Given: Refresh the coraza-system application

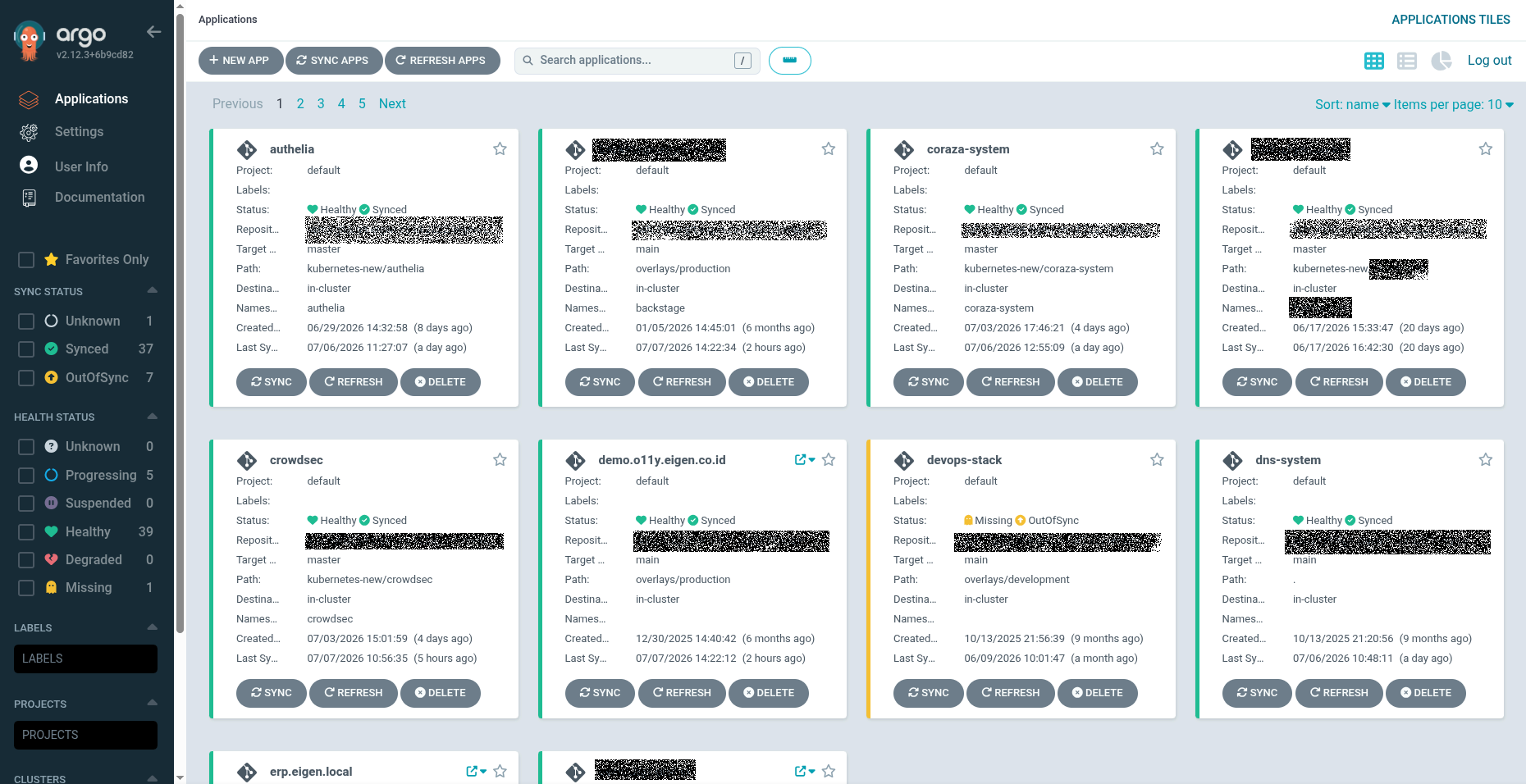Looking at the screenshot, I should point(1011,382).
